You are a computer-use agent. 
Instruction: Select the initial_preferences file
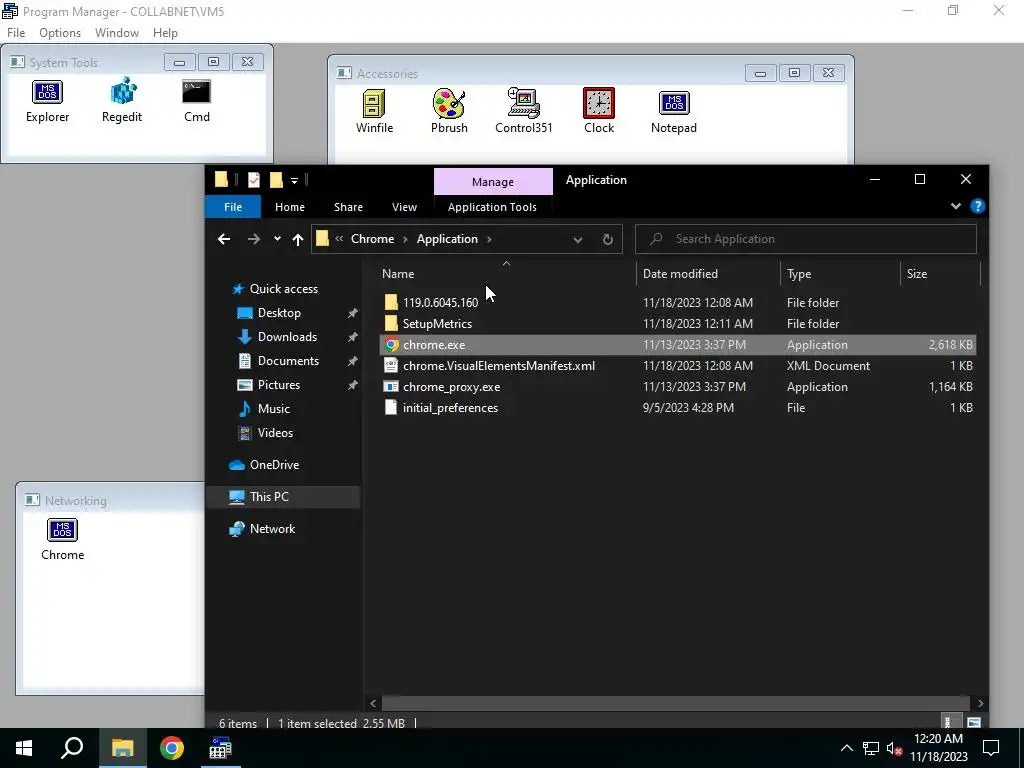pos(677,408)
